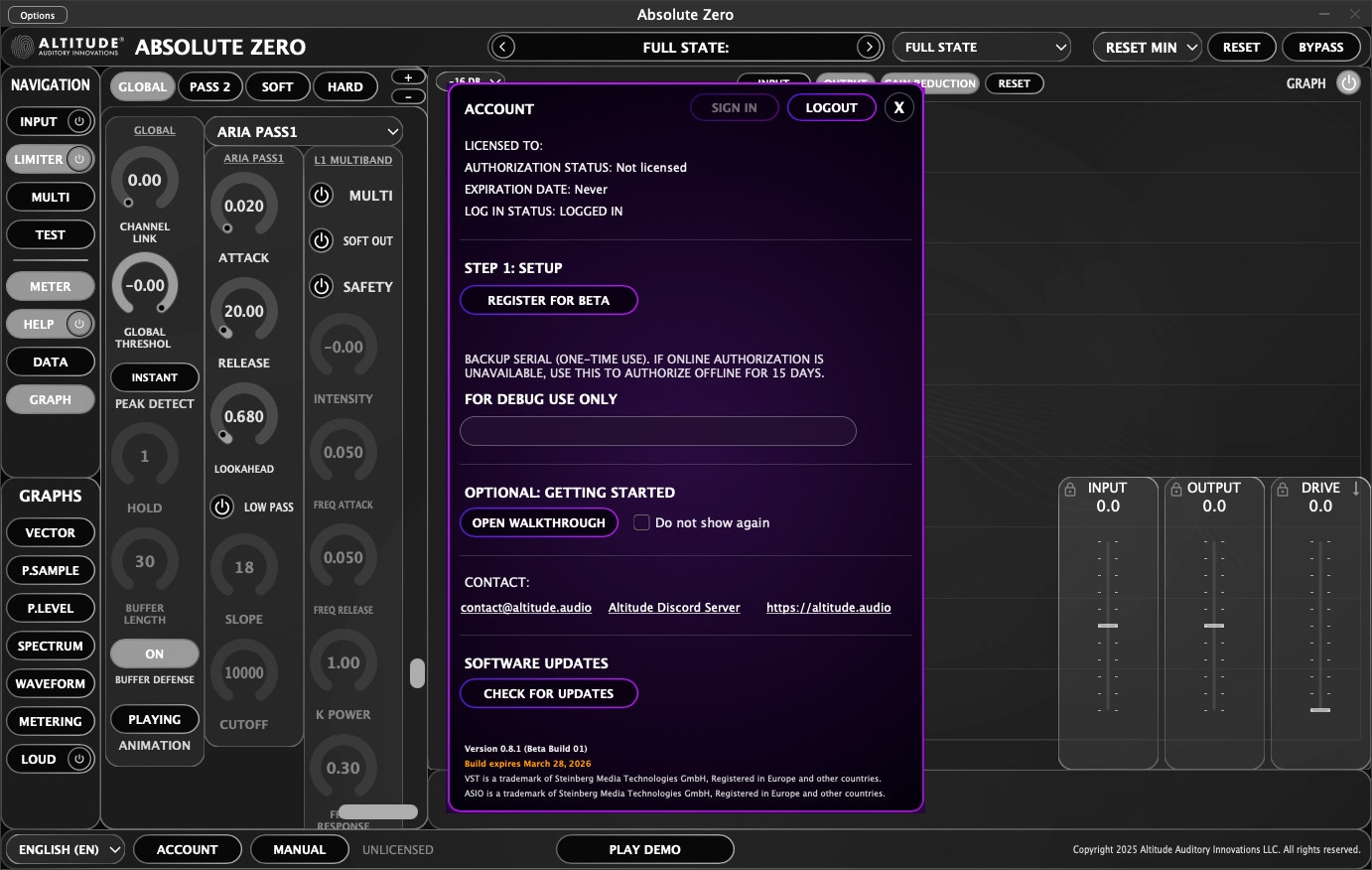Click the REGISTER FOR BETA button
Image resolution: width=1372 pixels, height=870 pixels.
548,300
